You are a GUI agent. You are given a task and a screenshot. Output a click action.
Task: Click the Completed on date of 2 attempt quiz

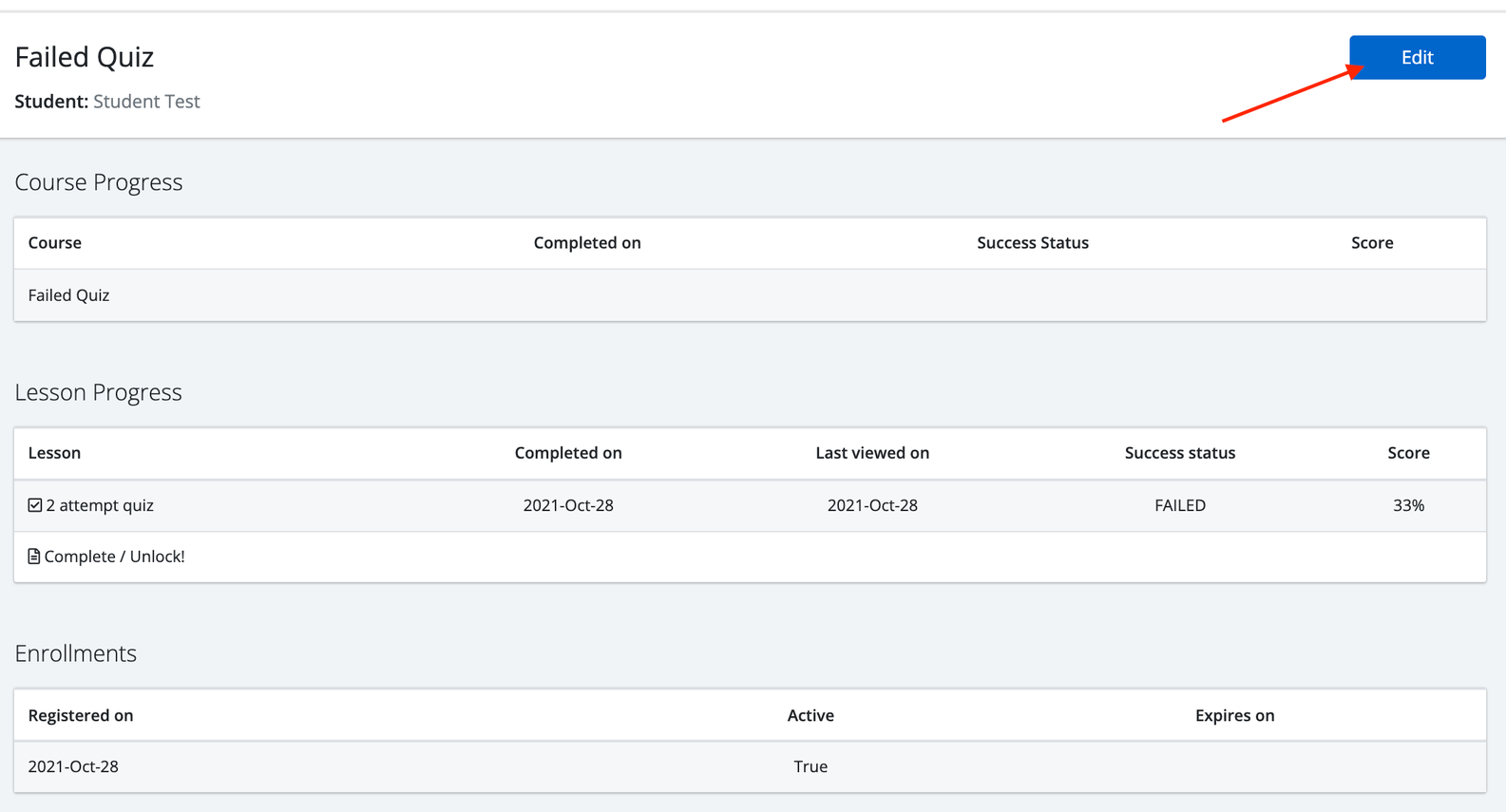pos(568,505)
